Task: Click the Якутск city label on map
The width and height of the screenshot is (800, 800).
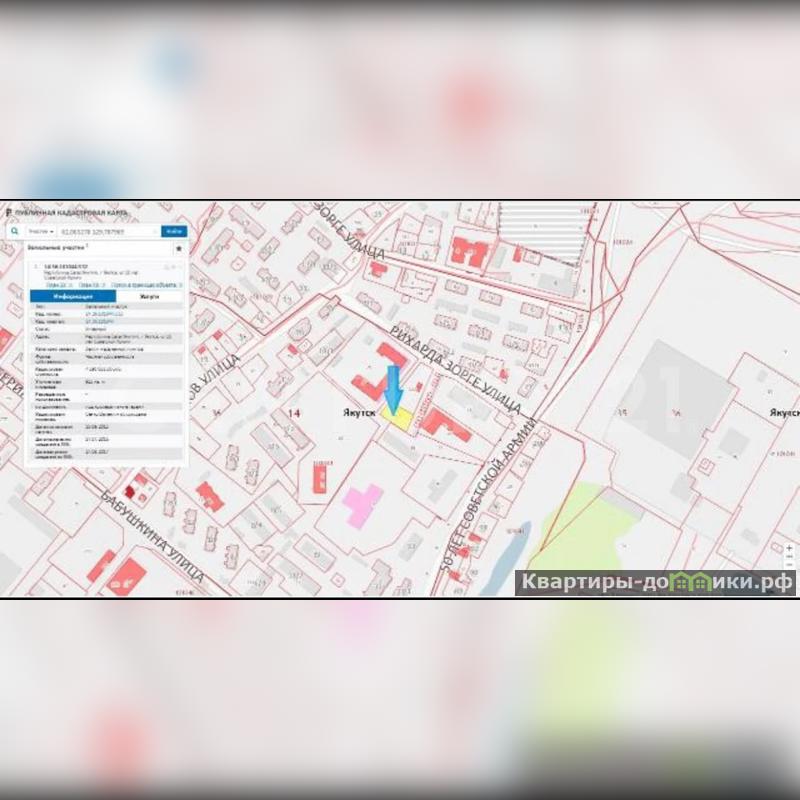Action: [354, 410]
